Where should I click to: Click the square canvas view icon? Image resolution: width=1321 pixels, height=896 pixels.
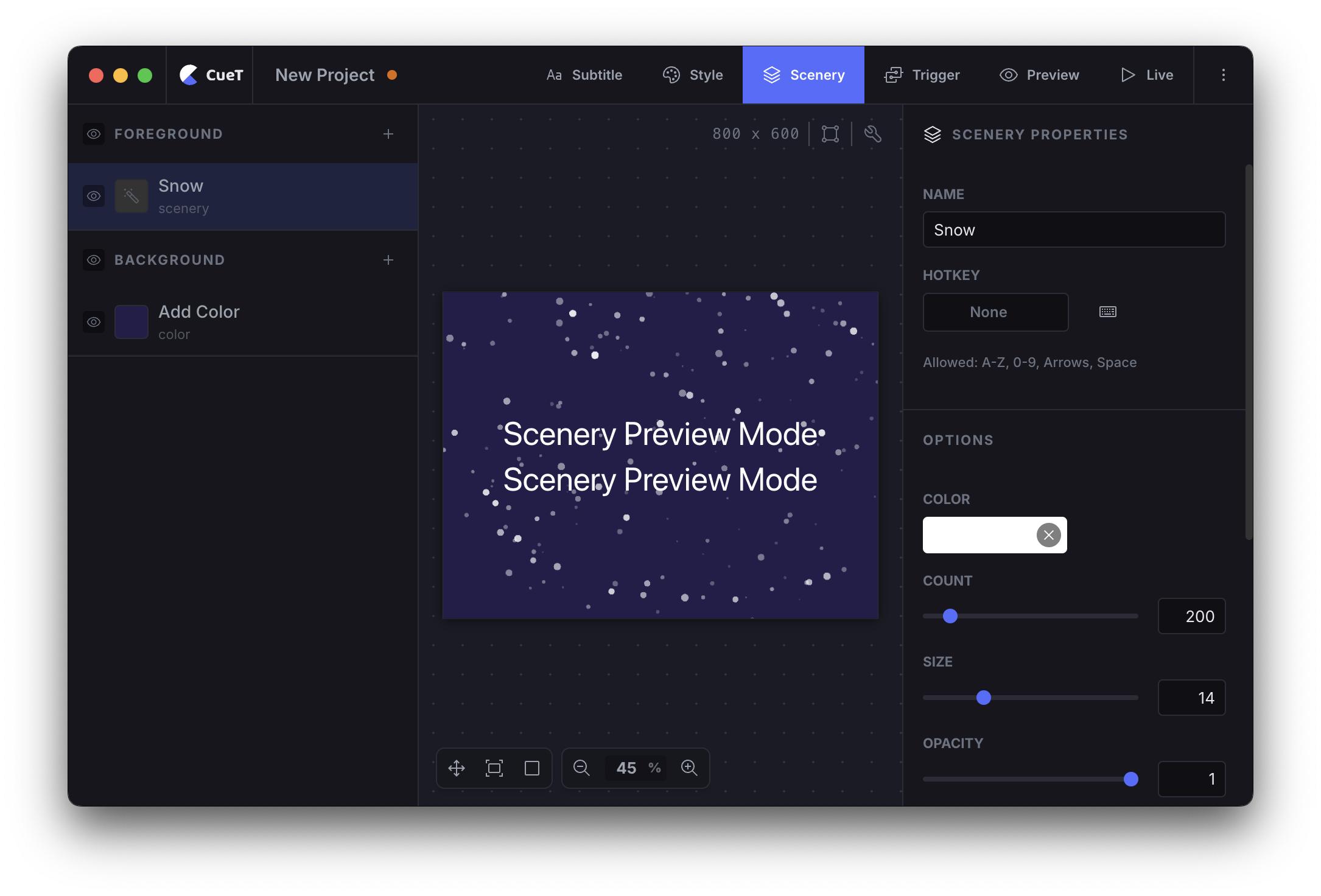(x=532, y=768)
